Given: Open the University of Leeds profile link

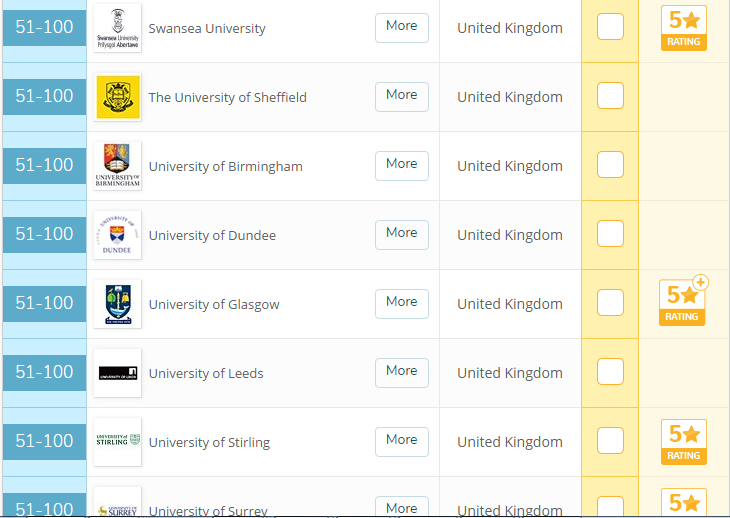Looking at the screenshot, I should 206,373.
